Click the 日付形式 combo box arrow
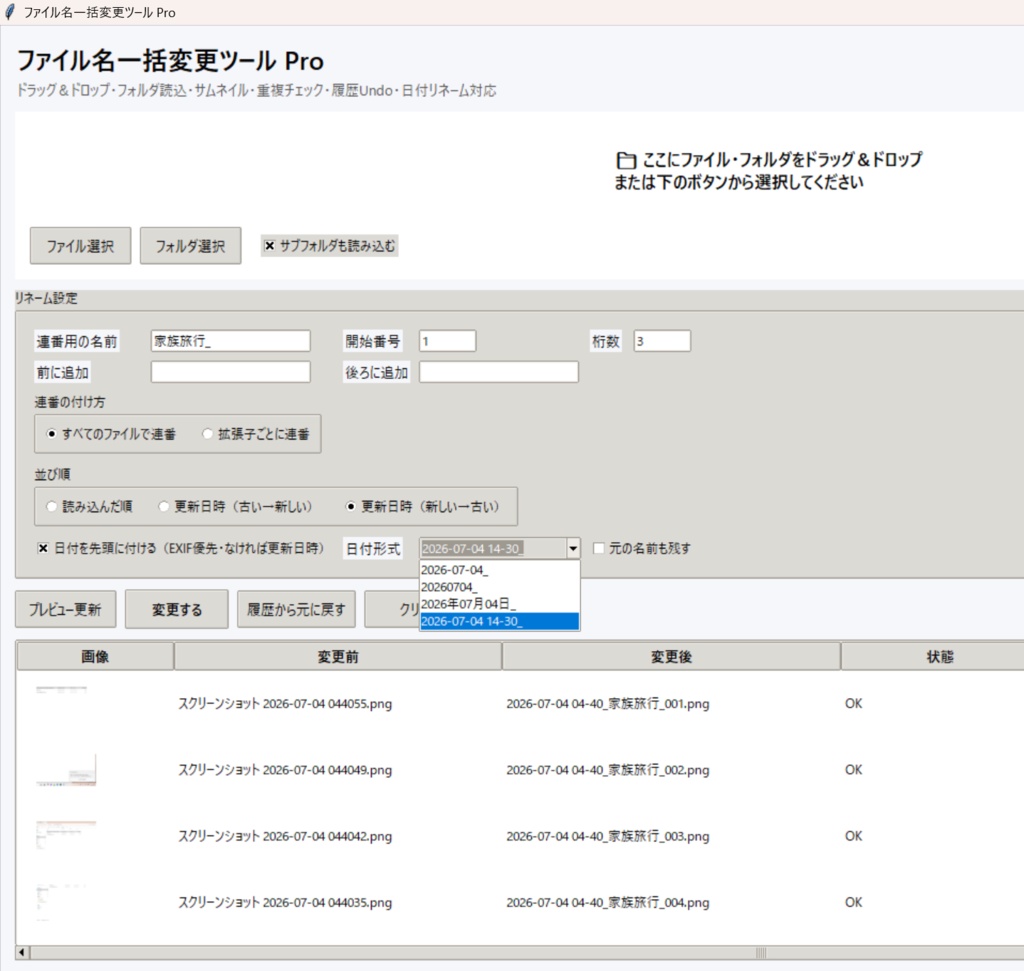Viewport: 1024px width, 971px height. (x=573, y=549)
